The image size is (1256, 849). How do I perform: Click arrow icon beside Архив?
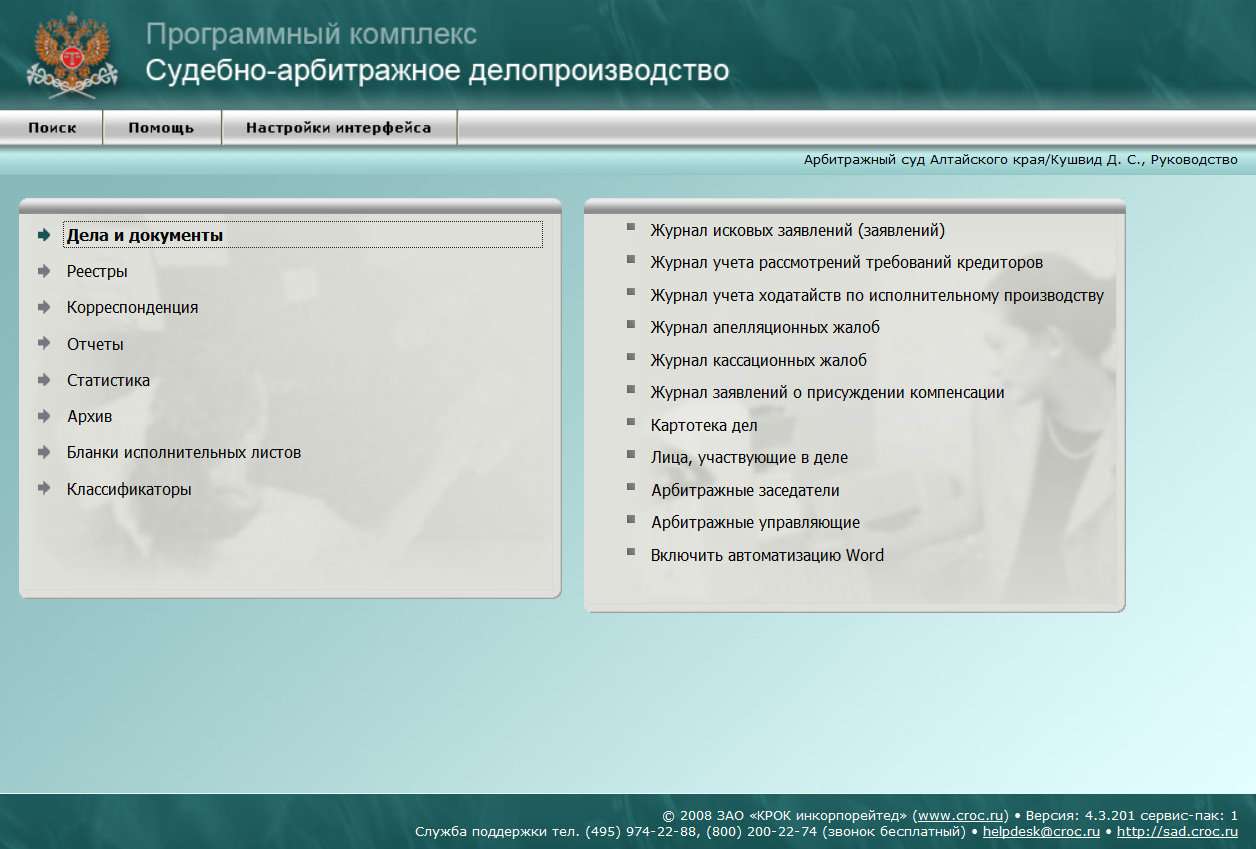coord(44,416)
